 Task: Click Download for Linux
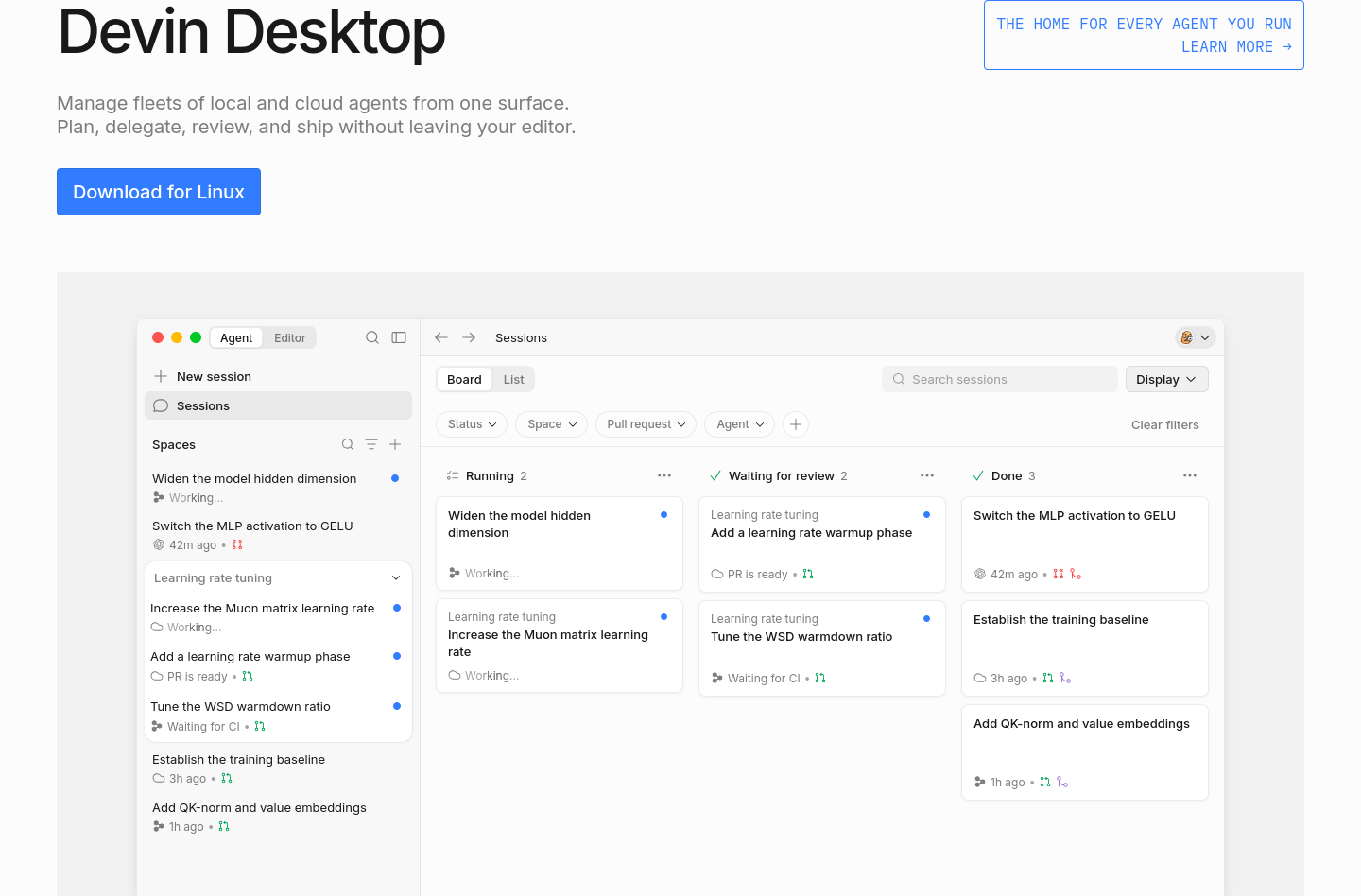click(x=159, y=192)
